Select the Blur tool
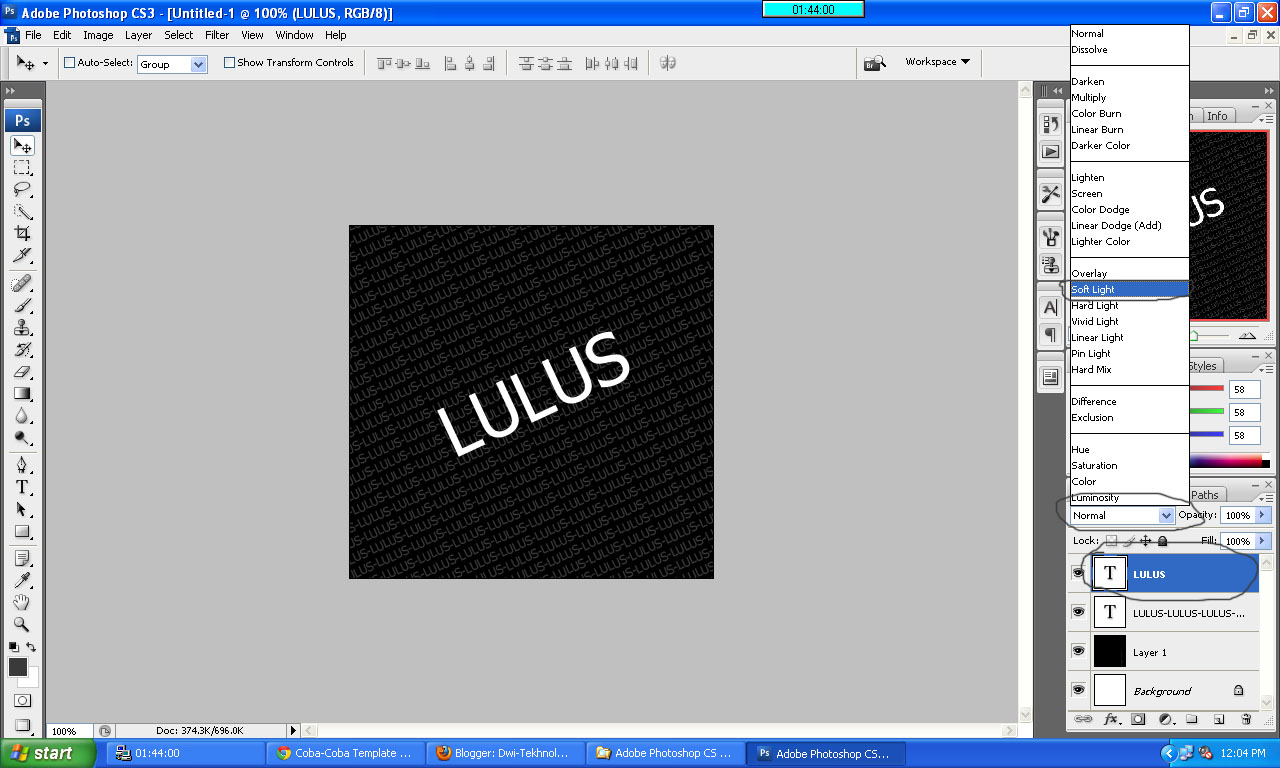Screen dimensions: 1280x768 (22, 415)
